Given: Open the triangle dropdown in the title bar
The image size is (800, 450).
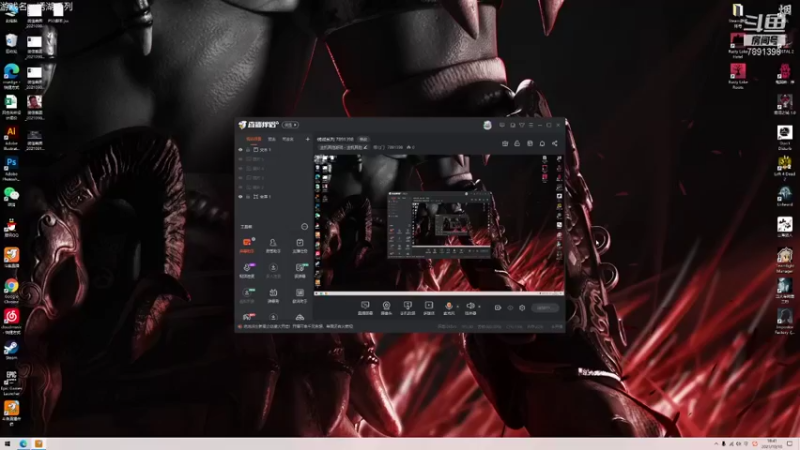Looking at the screenshot, I should coord(521,125).
